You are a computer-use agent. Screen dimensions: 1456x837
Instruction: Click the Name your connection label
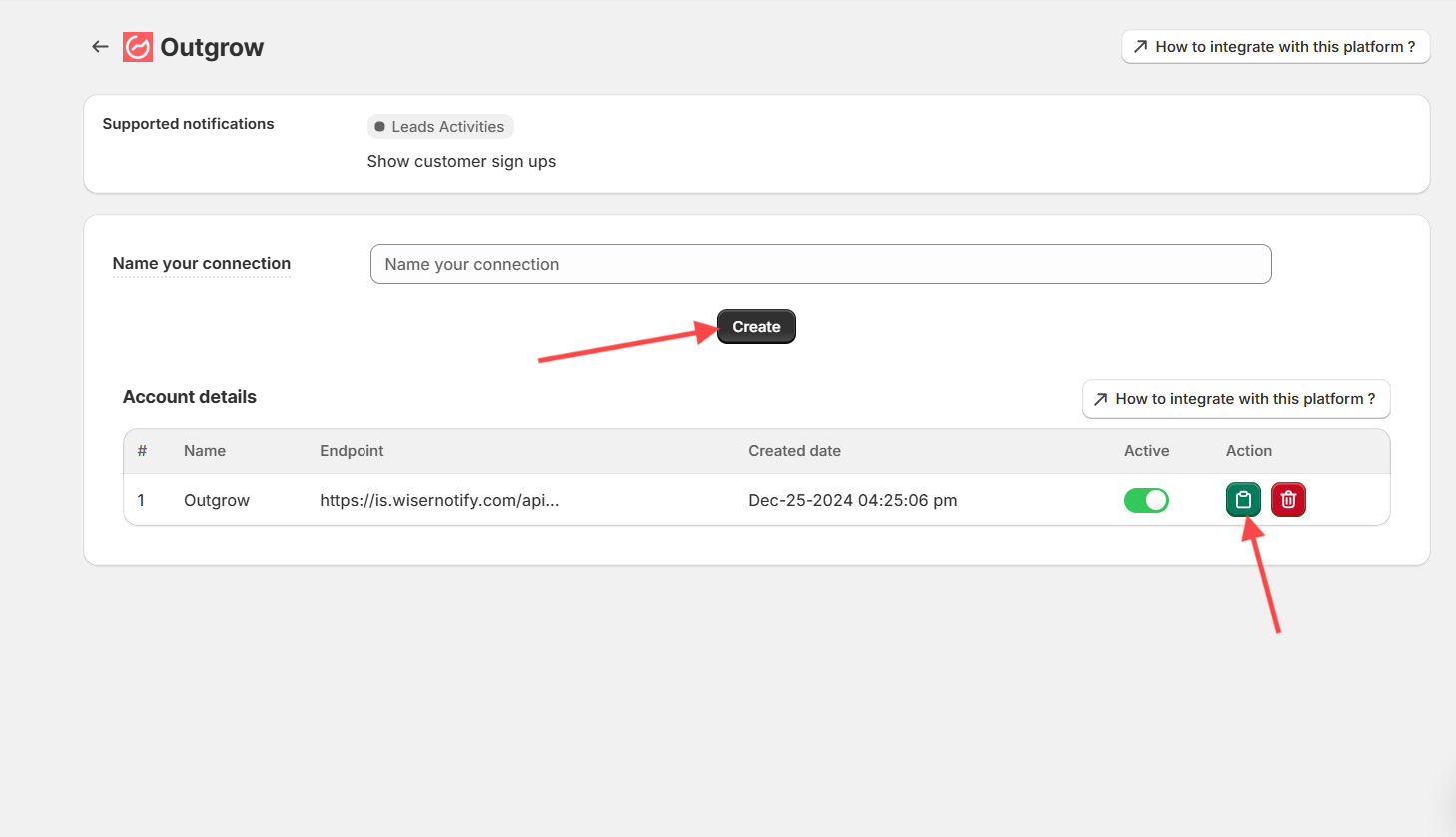click(202, 264)
